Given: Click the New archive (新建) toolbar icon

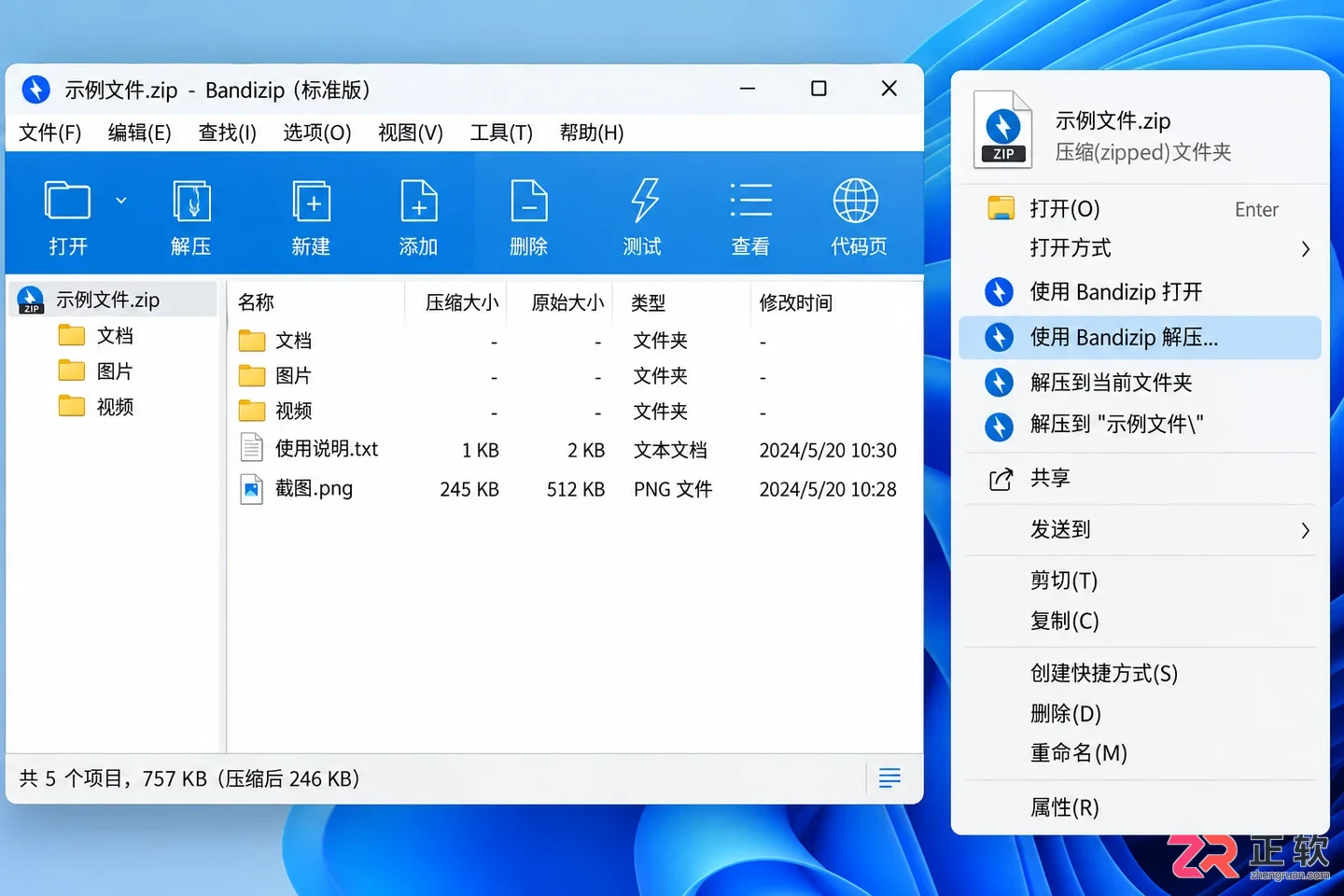Looking at the screenshot, I should (311, 201).
